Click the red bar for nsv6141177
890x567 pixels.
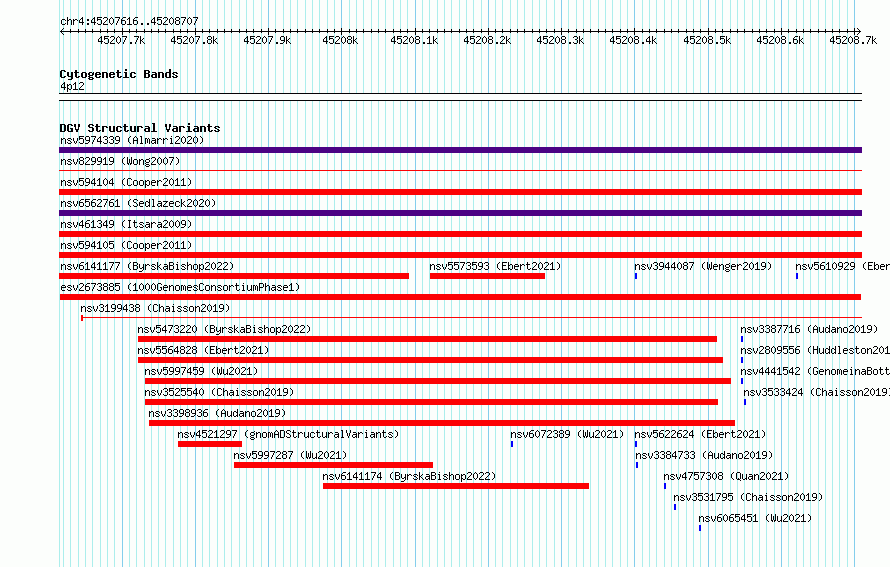(234, 276)
